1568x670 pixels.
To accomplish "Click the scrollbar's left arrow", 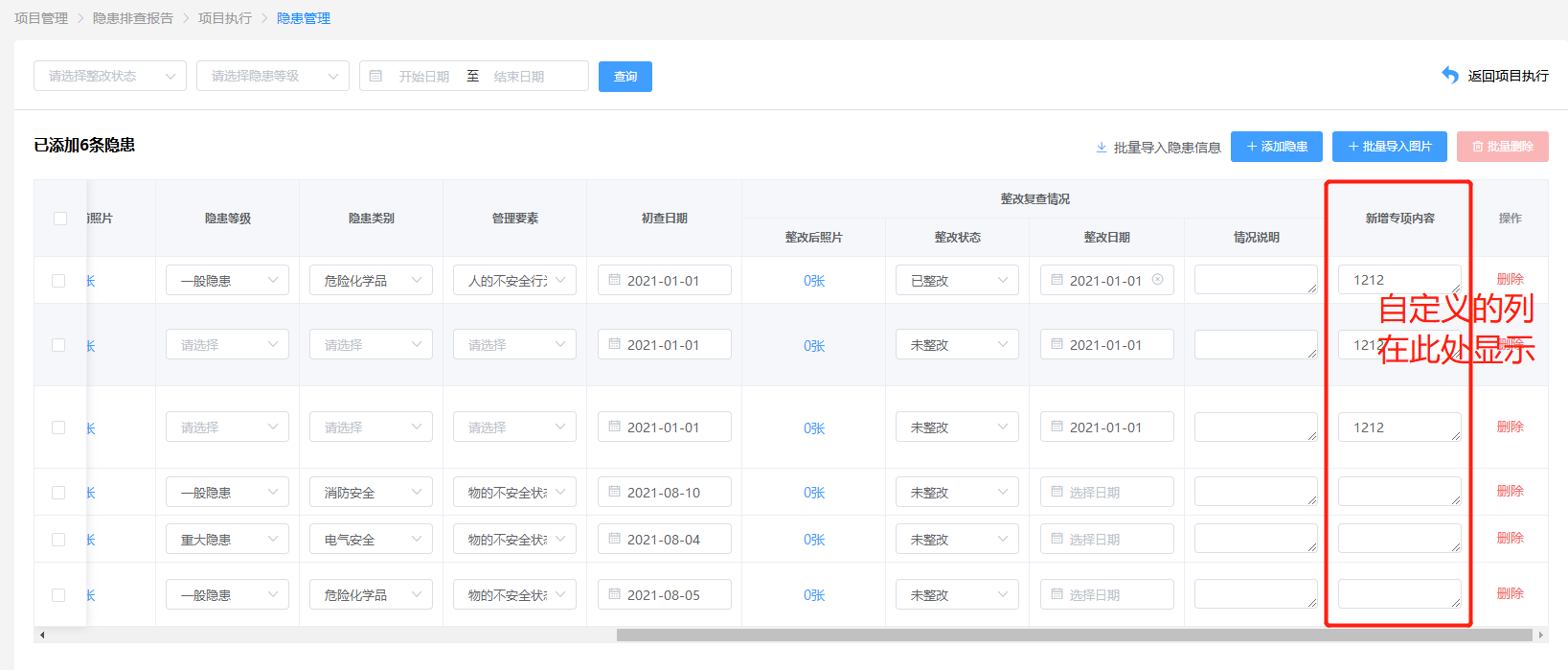I will coord(41,635).
